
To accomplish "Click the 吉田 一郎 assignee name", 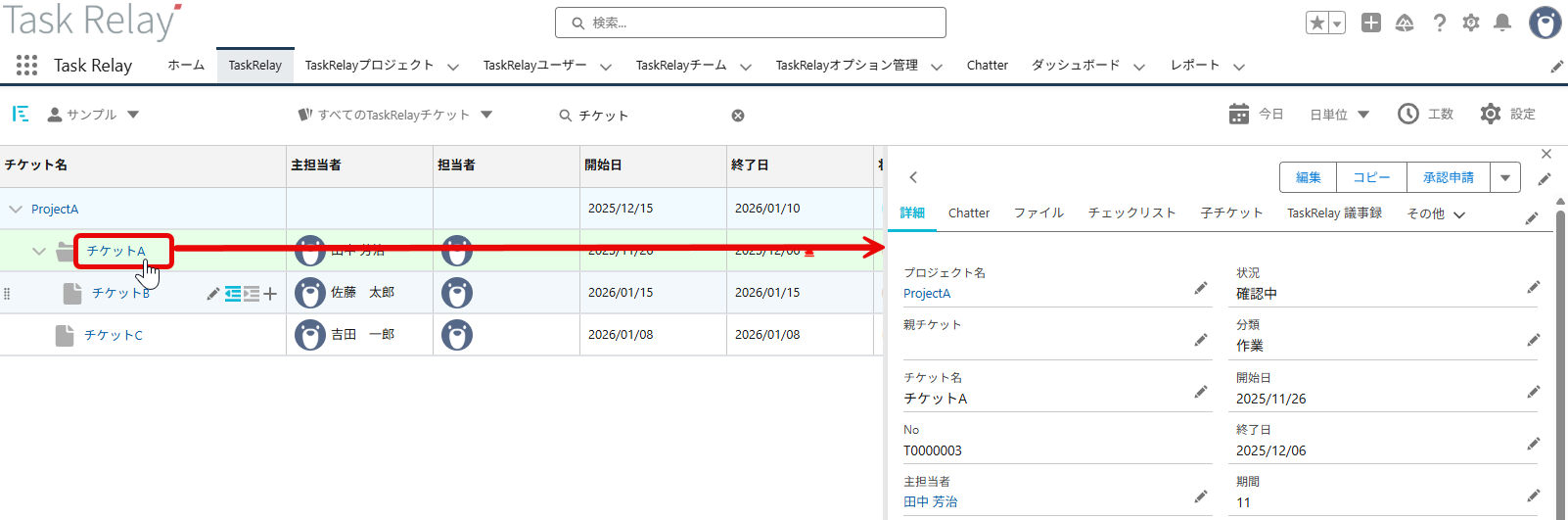I will click(363, 334).
